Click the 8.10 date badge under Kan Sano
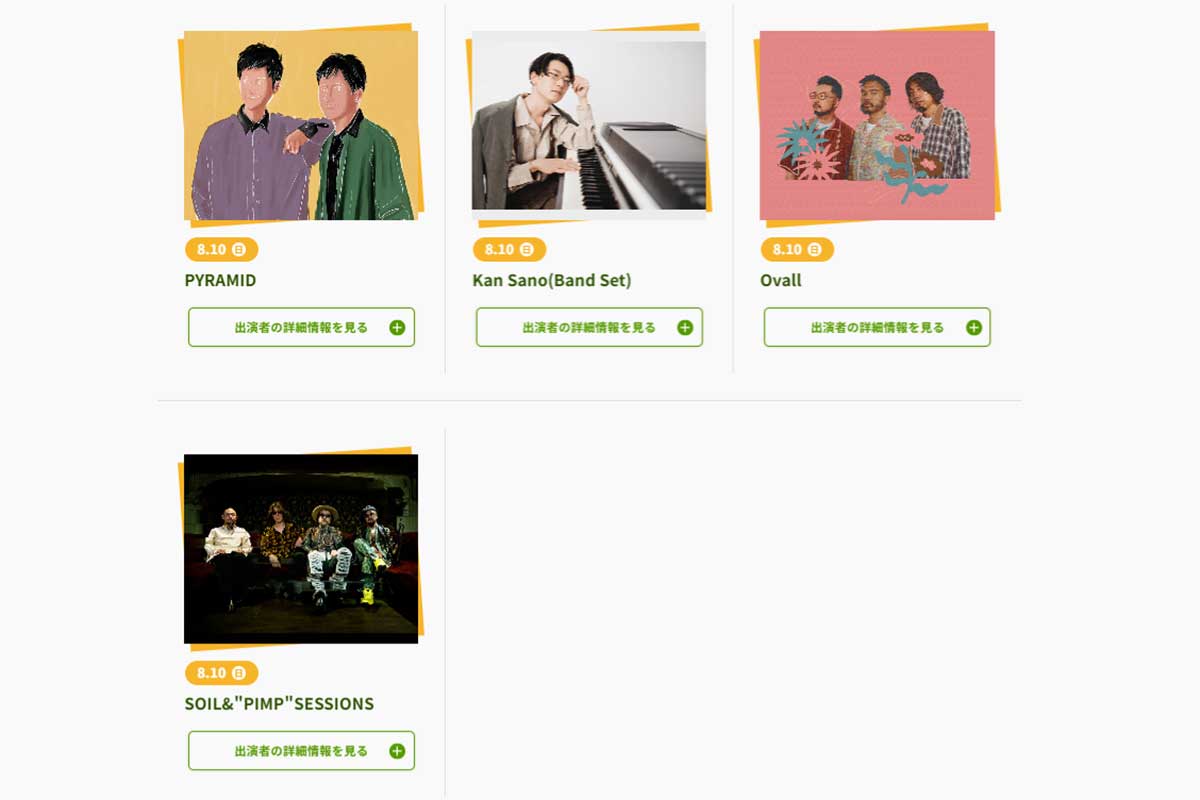 pyautogui.click(x=509, y=249)
